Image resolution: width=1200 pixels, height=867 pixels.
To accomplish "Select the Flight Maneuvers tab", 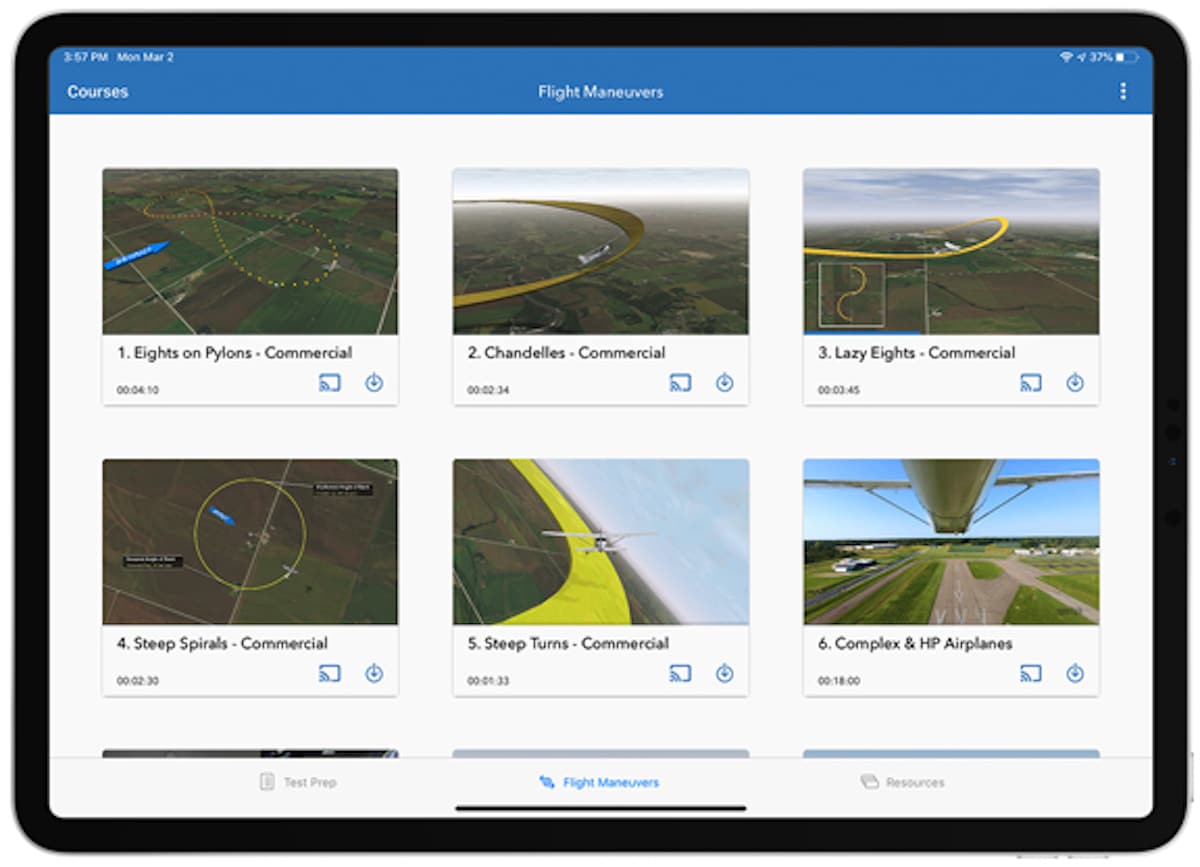I will [x=599, y=782].
